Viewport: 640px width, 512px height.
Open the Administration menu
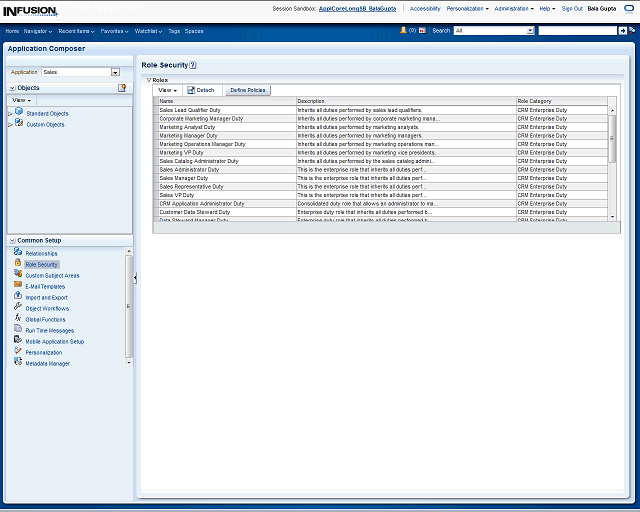(514, 8)
